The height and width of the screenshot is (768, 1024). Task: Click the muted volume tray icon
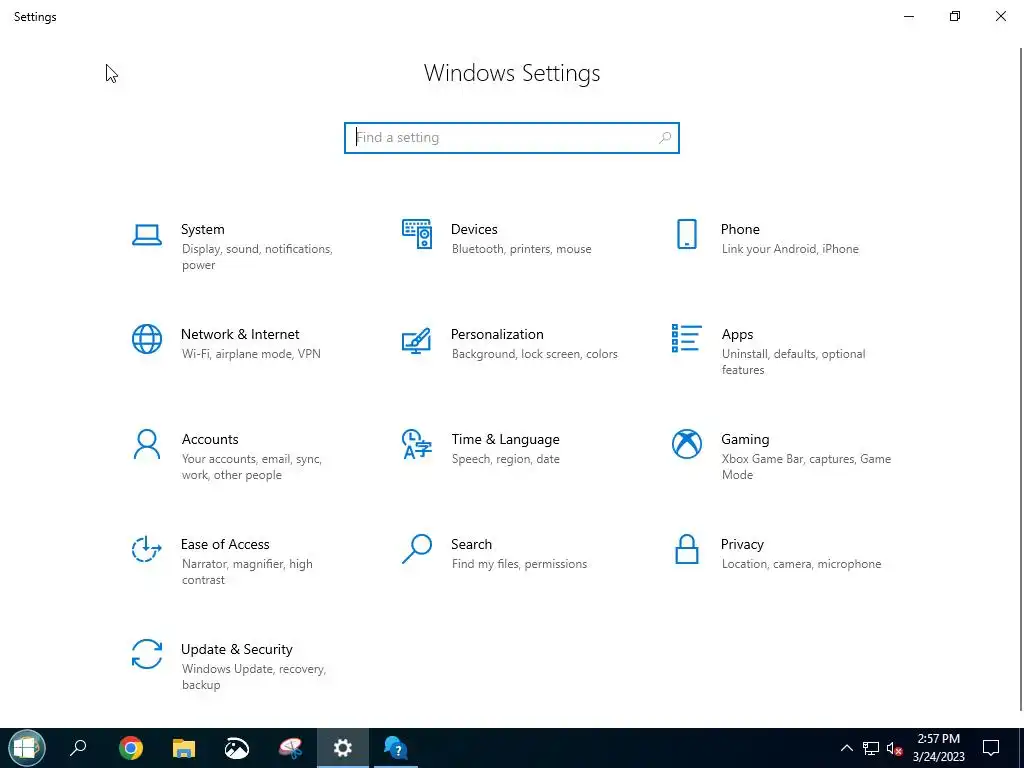894,748
